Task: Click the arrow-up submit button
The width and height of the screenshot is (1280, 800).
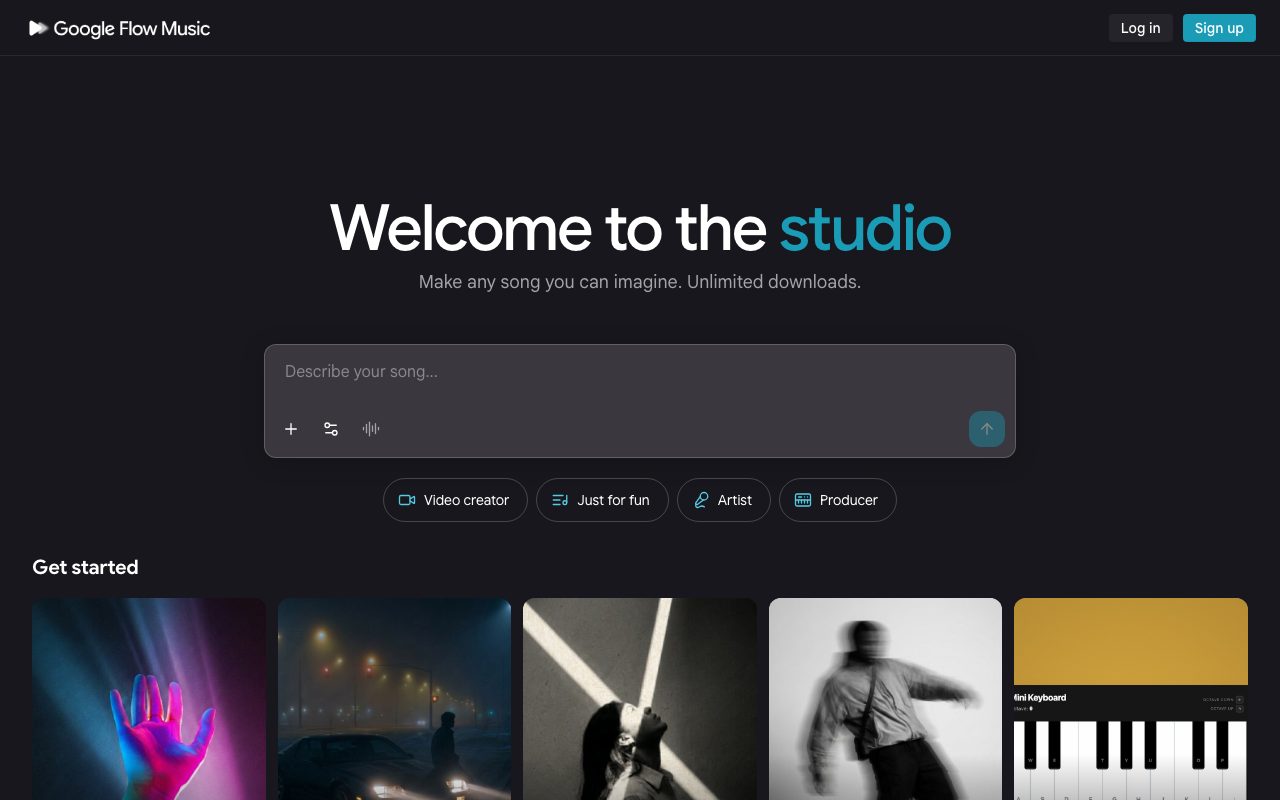Action: [987, 429]
